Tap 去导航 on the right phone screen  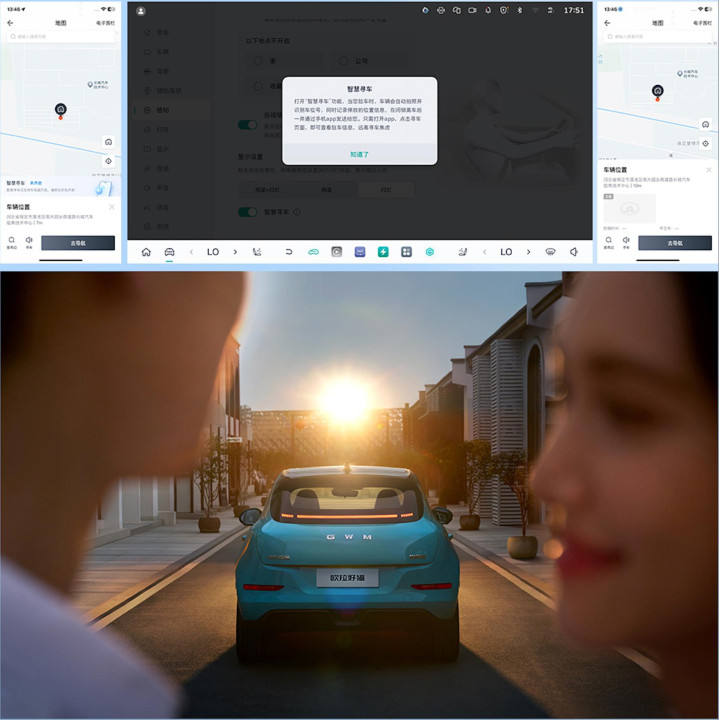click(675, 243)
